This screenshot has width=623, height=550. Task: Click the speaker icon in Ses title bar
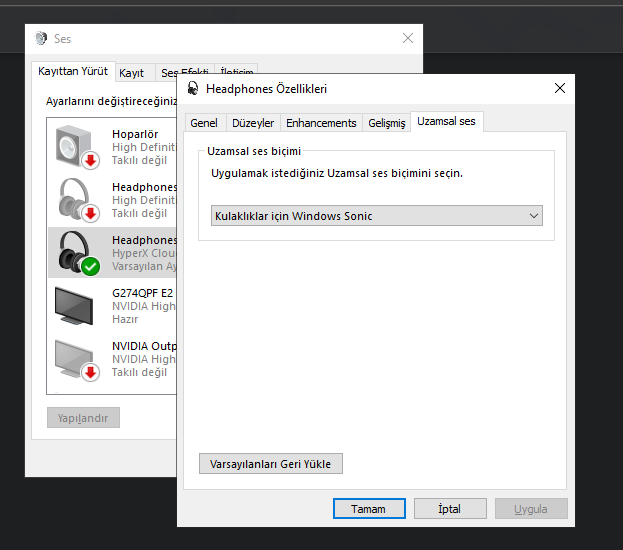click(41, 38)
